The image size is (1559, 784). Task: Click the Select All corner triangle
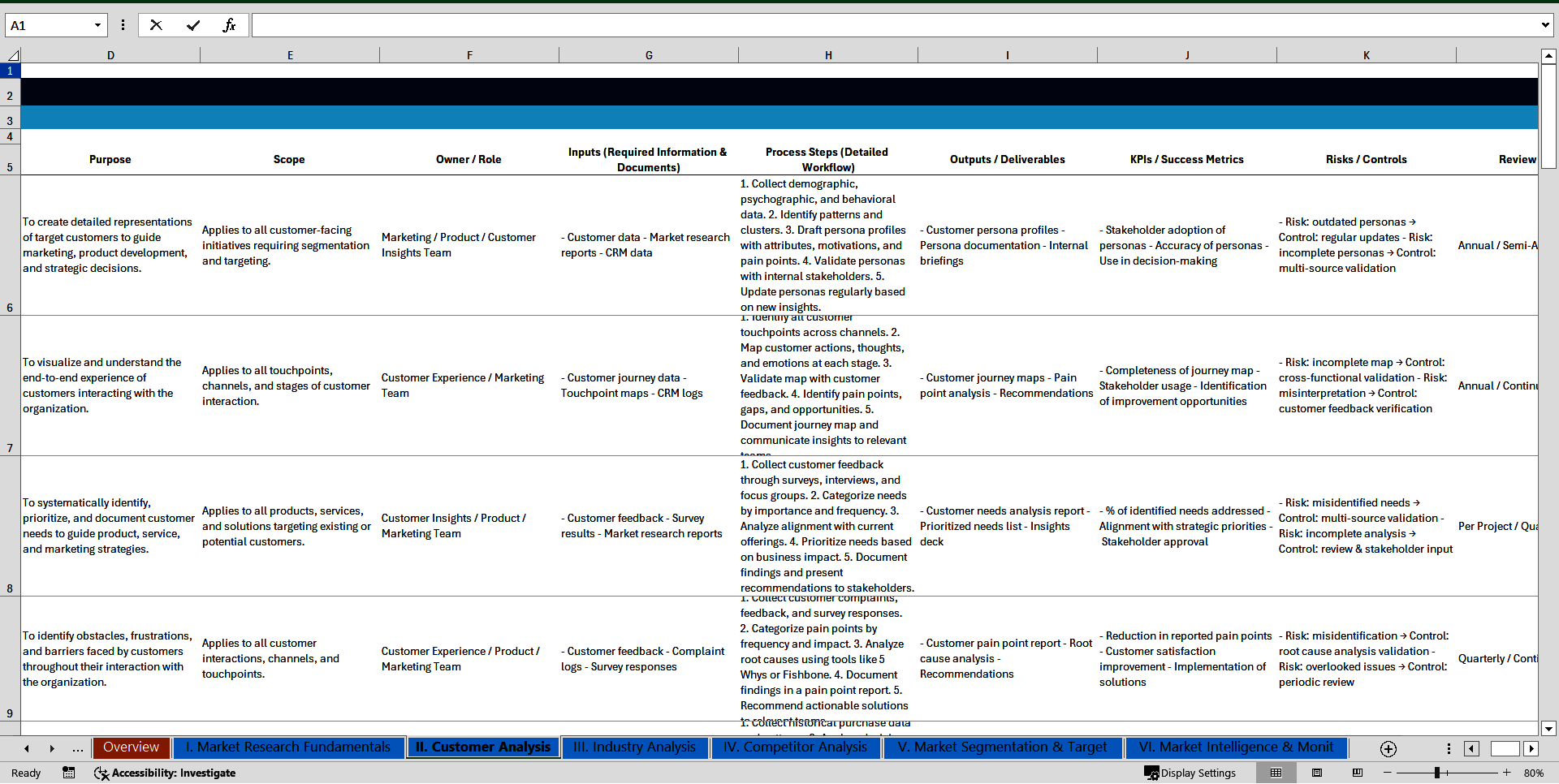tap(13, 55)
